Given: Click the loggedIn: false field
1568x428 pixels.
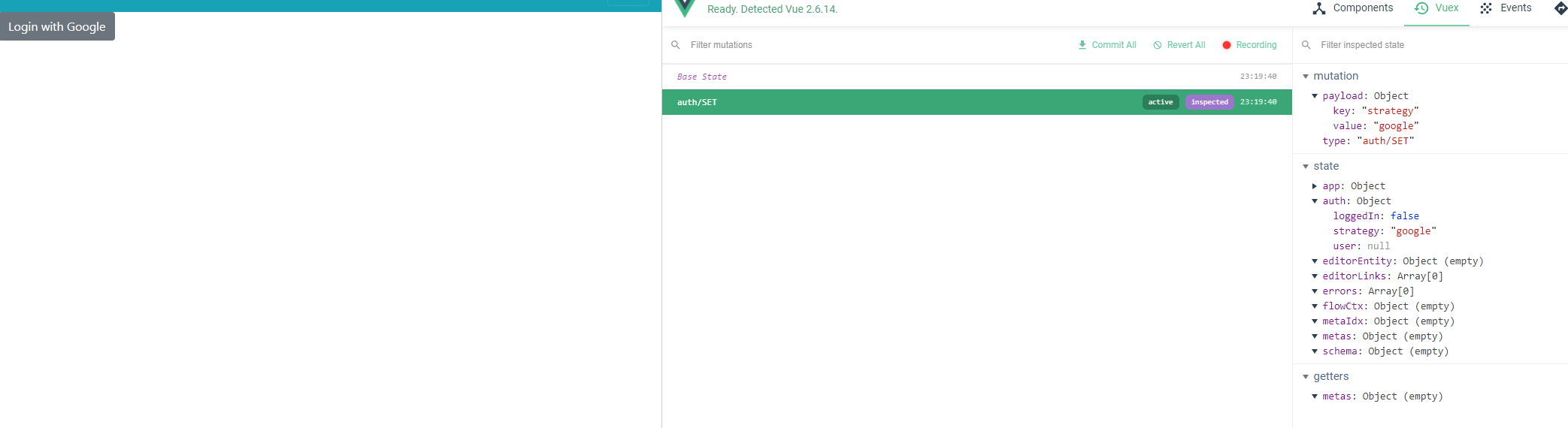Looking at the screenshot, I should coord(1376,216).
